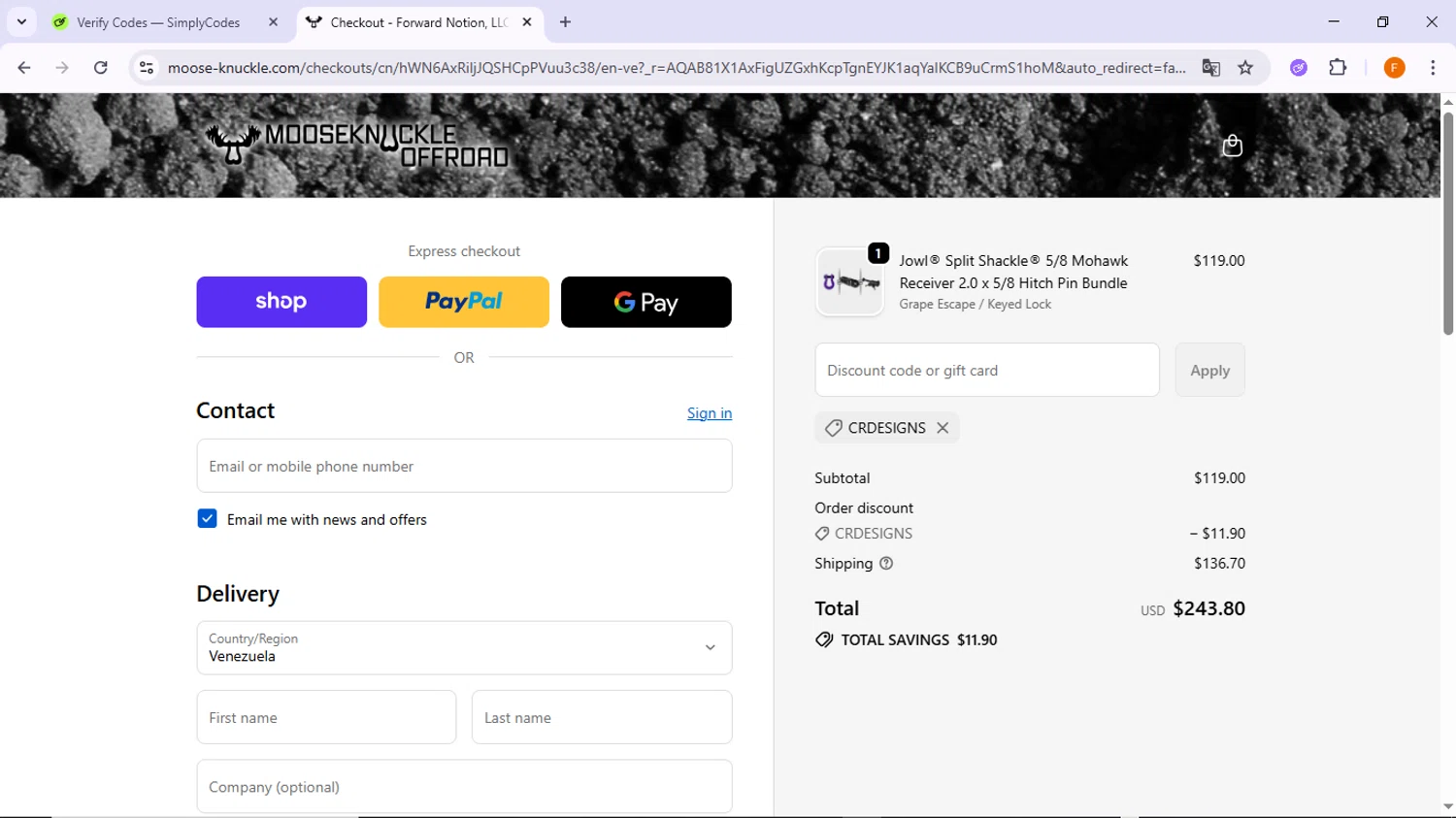Close the Verify Codes tab
Viewport: 1456px width, 818px height.
[x=273, y=22]
